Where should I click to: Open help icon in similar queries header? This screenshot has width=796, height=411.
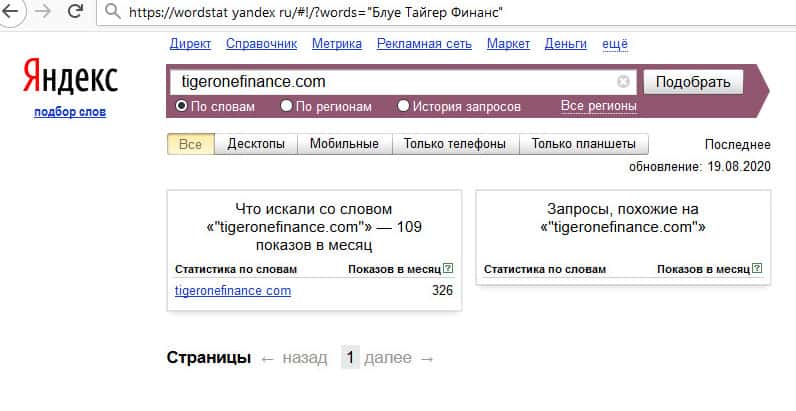click(x=756, y=269)
